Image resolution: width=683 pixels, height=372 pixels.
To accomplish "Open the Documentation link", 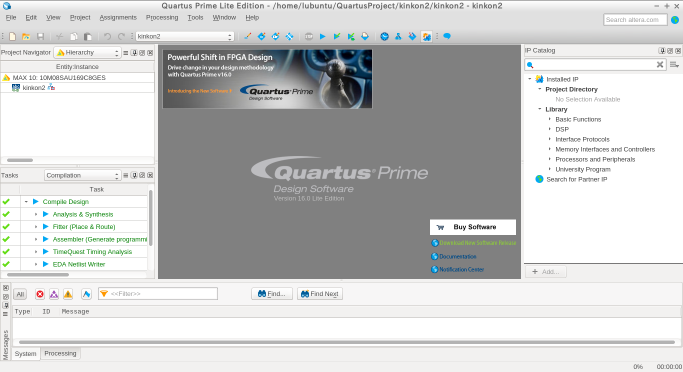I will pyautogui.click(x=457, y=257).
